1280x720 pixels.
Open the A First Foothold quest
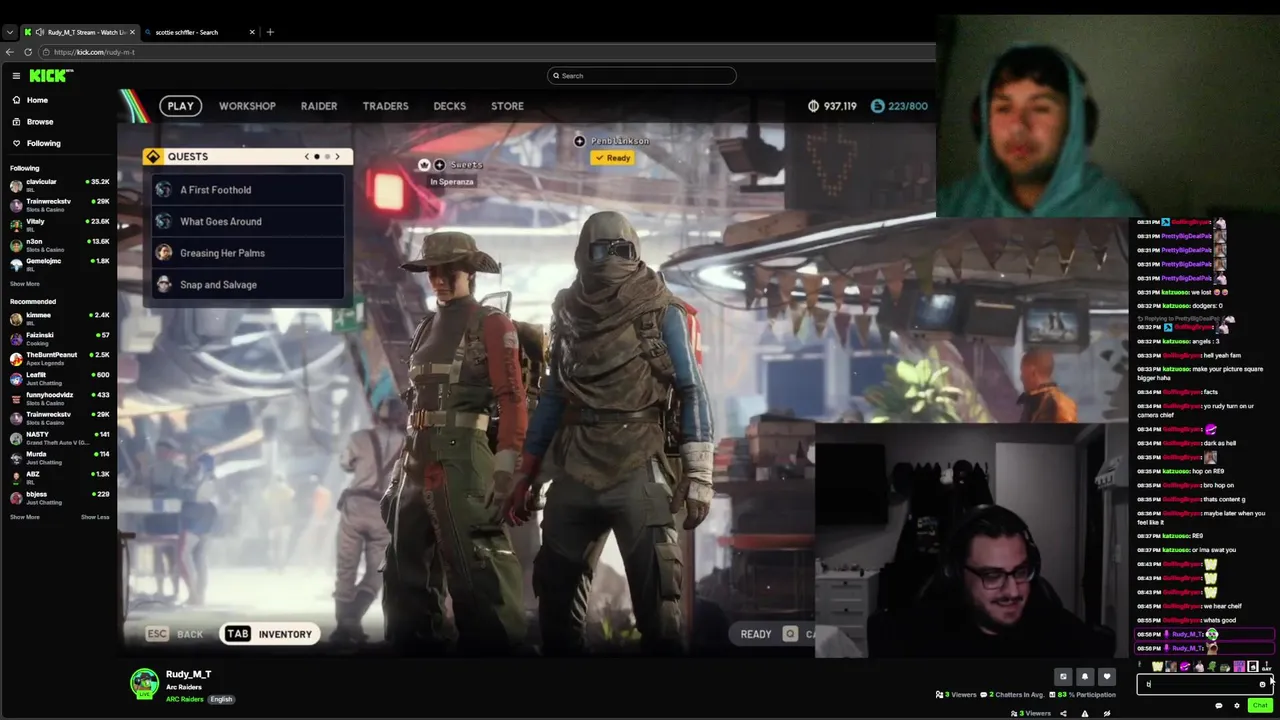[x=248, y=190]
